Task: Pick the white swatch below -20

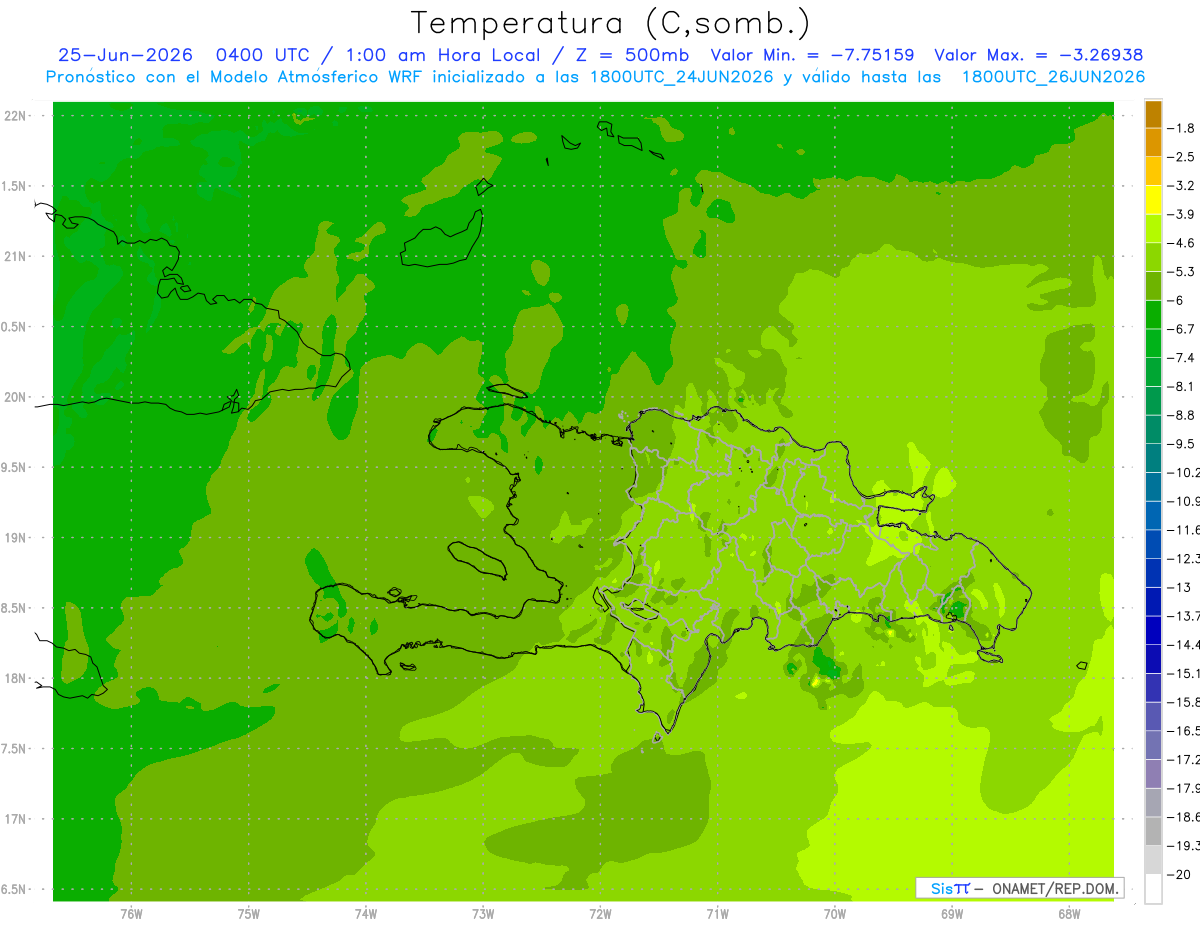Action: tap(1153, 889)
